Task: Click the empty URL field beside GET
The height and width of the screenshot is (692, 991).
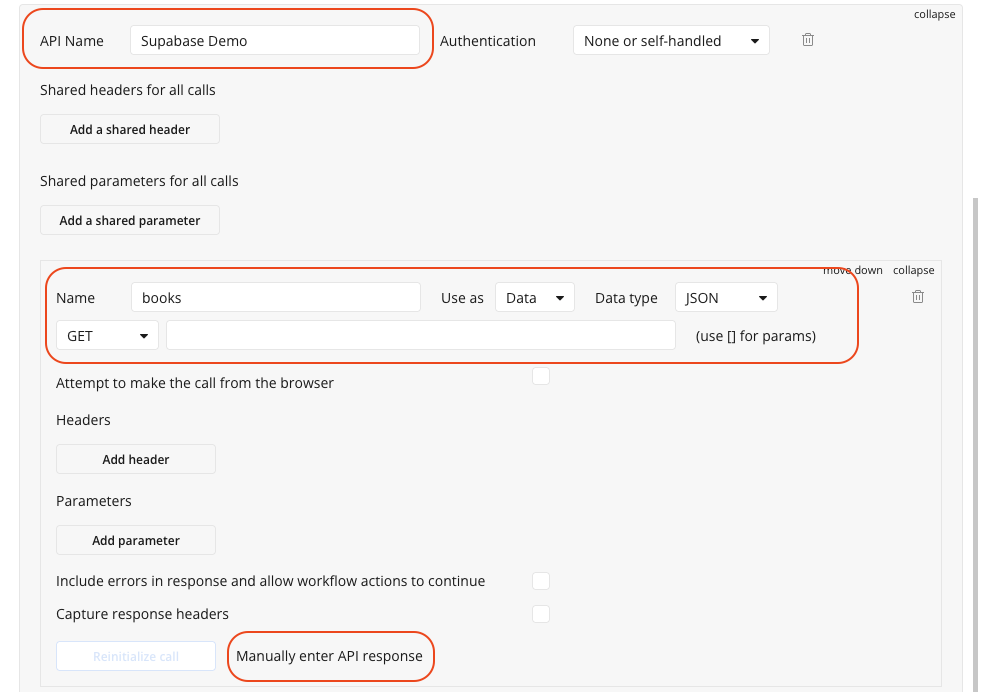Action: pyautogui.click(x=421, y=336)
